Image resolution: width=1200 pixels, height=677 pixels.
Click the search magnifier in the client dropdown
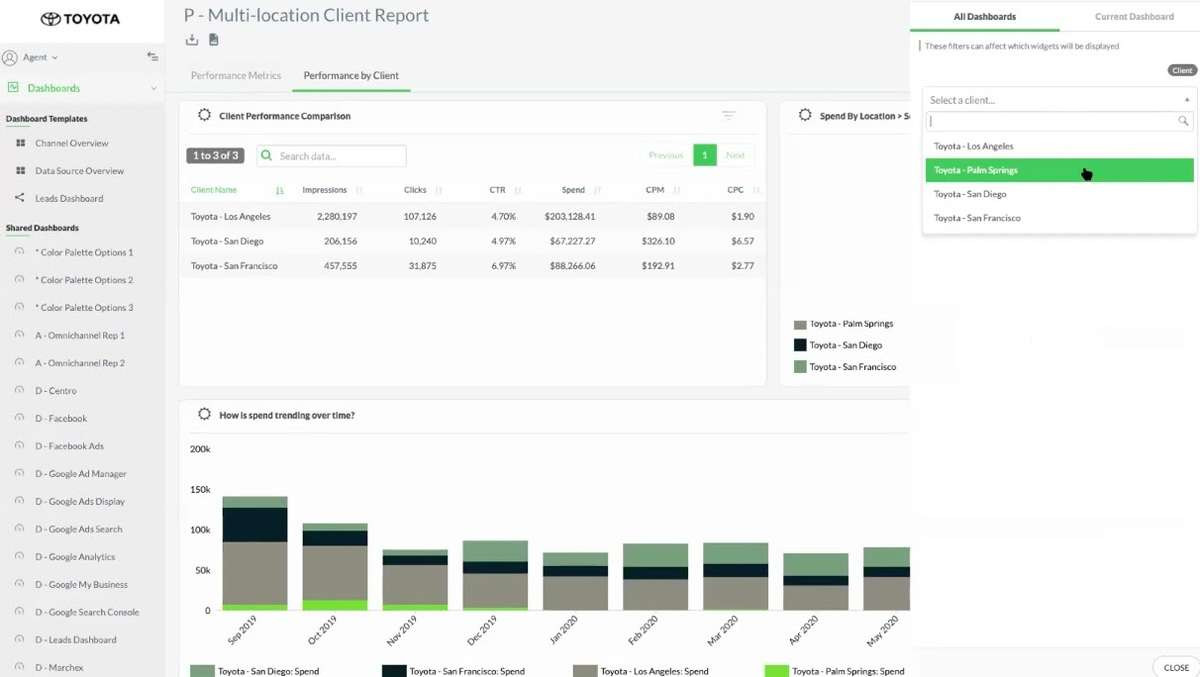coord(1183,121)
